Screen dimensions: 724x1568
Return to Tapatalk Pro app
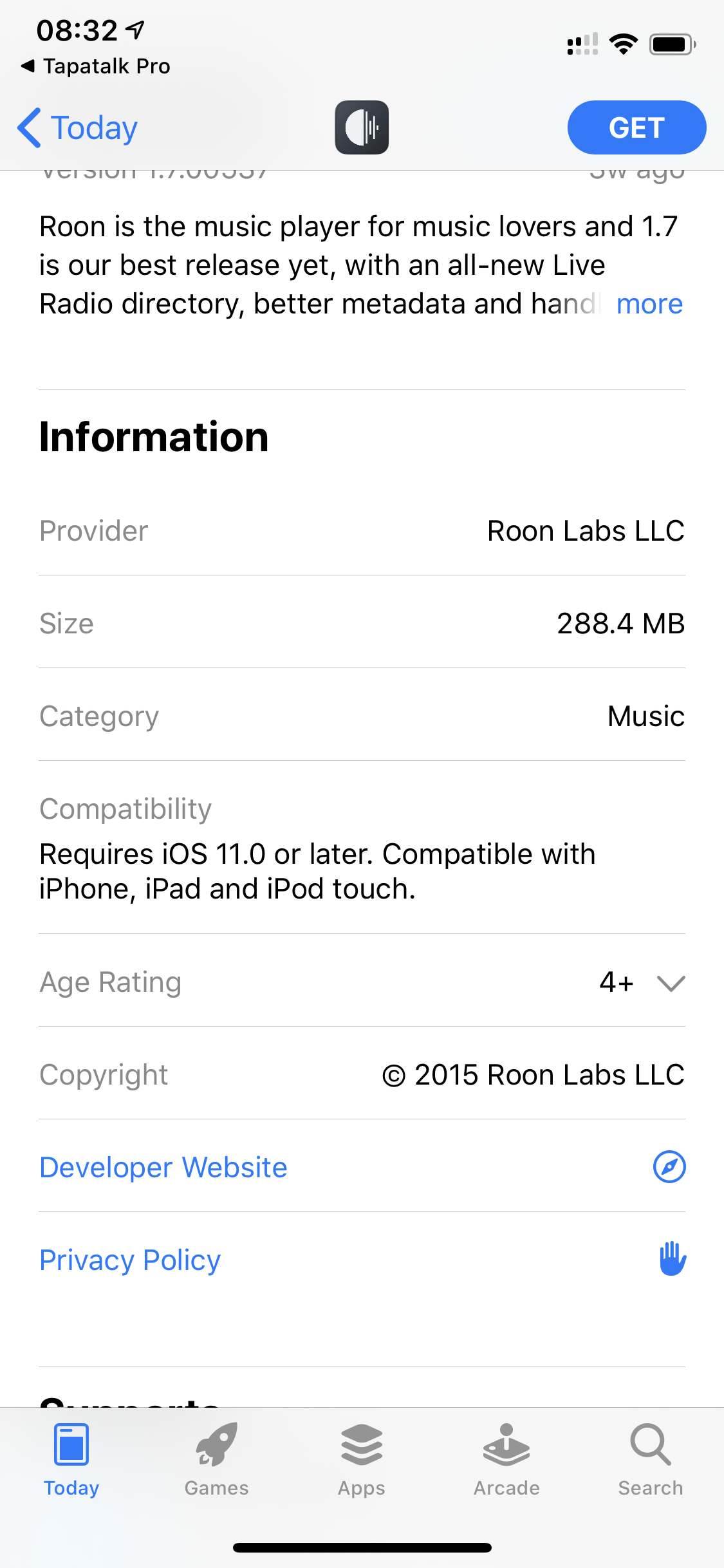[96, 66]
